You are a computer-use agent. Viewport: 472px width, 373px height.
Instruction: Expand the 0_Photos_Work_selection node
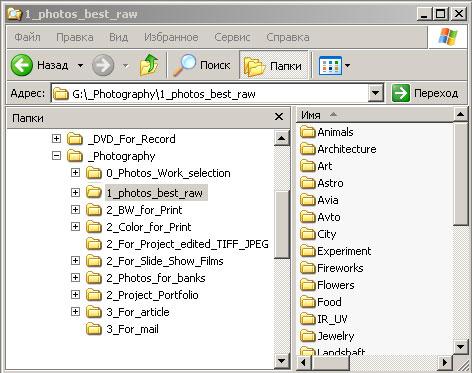75,172
